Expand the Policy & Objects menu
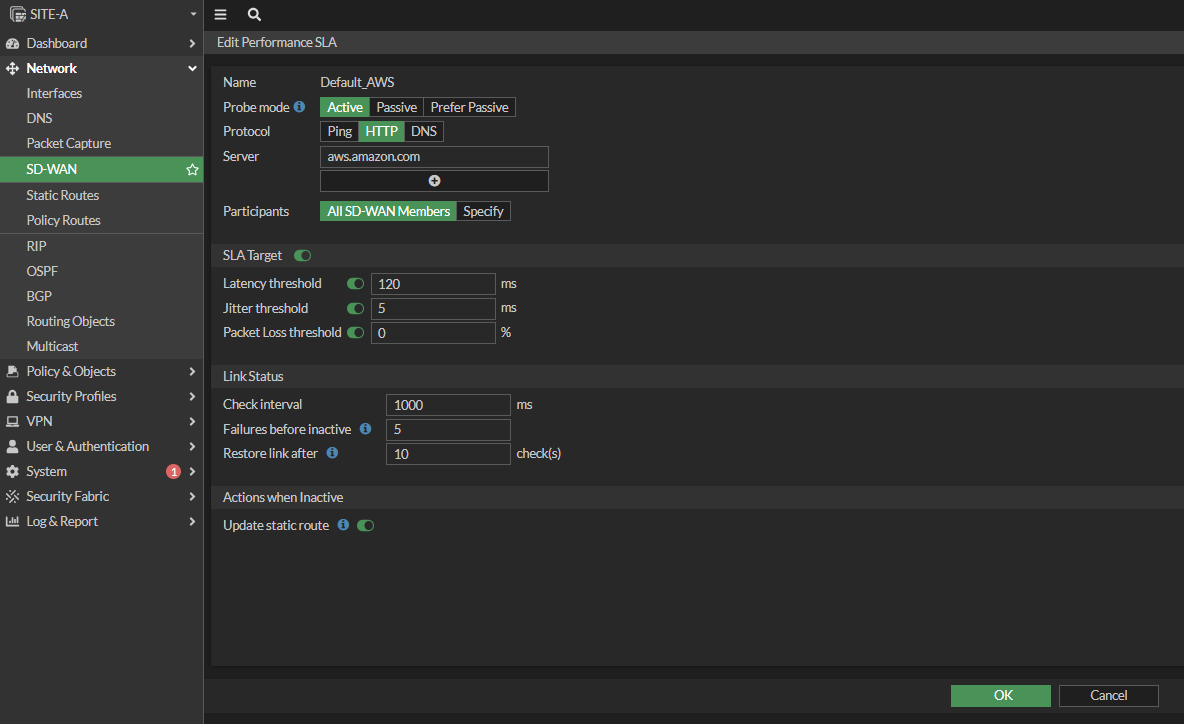 100,371
